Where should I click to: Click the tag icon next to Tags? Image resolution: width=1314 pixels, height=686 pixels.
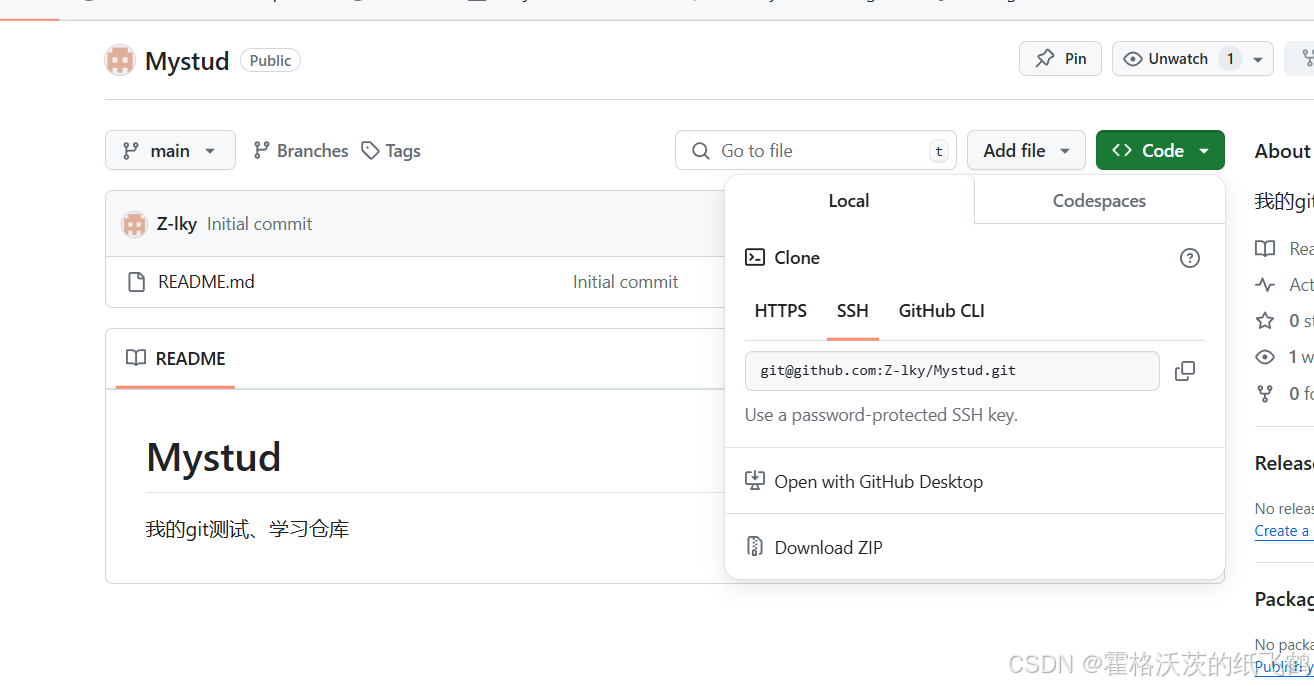click(370, 150)
